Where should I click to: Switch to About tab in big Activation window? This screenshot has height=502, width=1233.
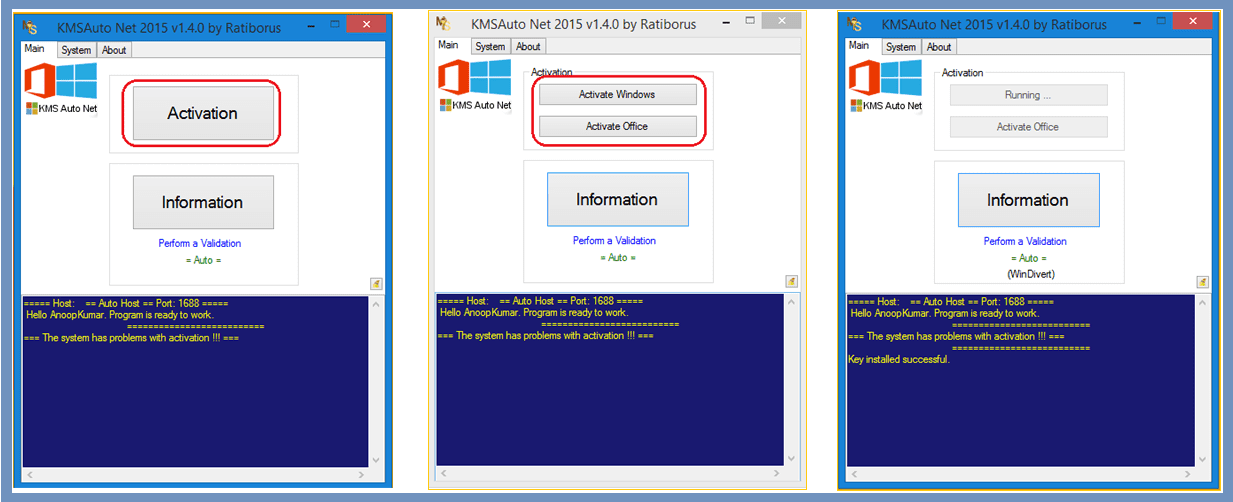point(114,50)
